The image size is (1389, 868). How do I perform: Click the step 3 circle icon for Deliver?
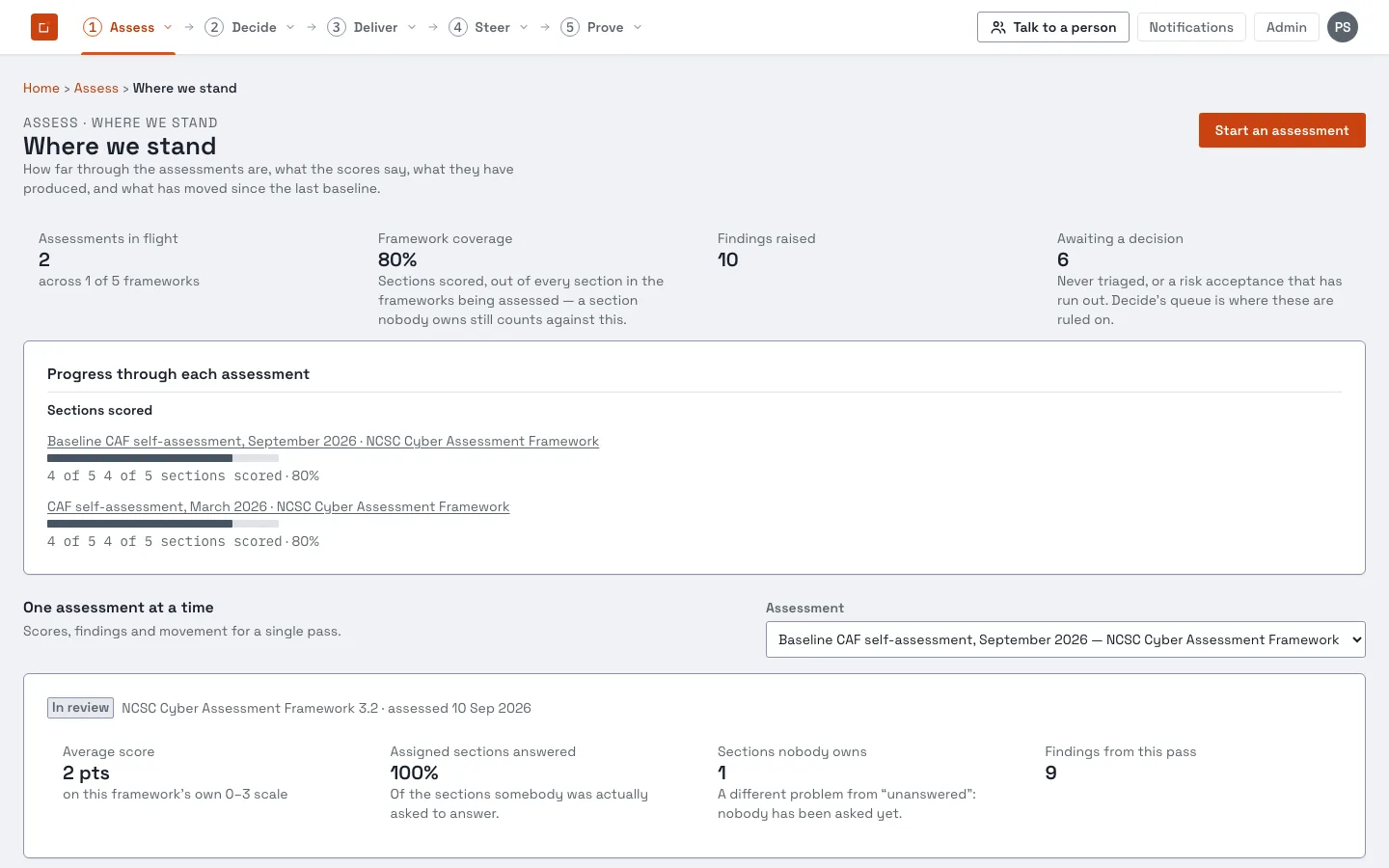tap(337, 27)
